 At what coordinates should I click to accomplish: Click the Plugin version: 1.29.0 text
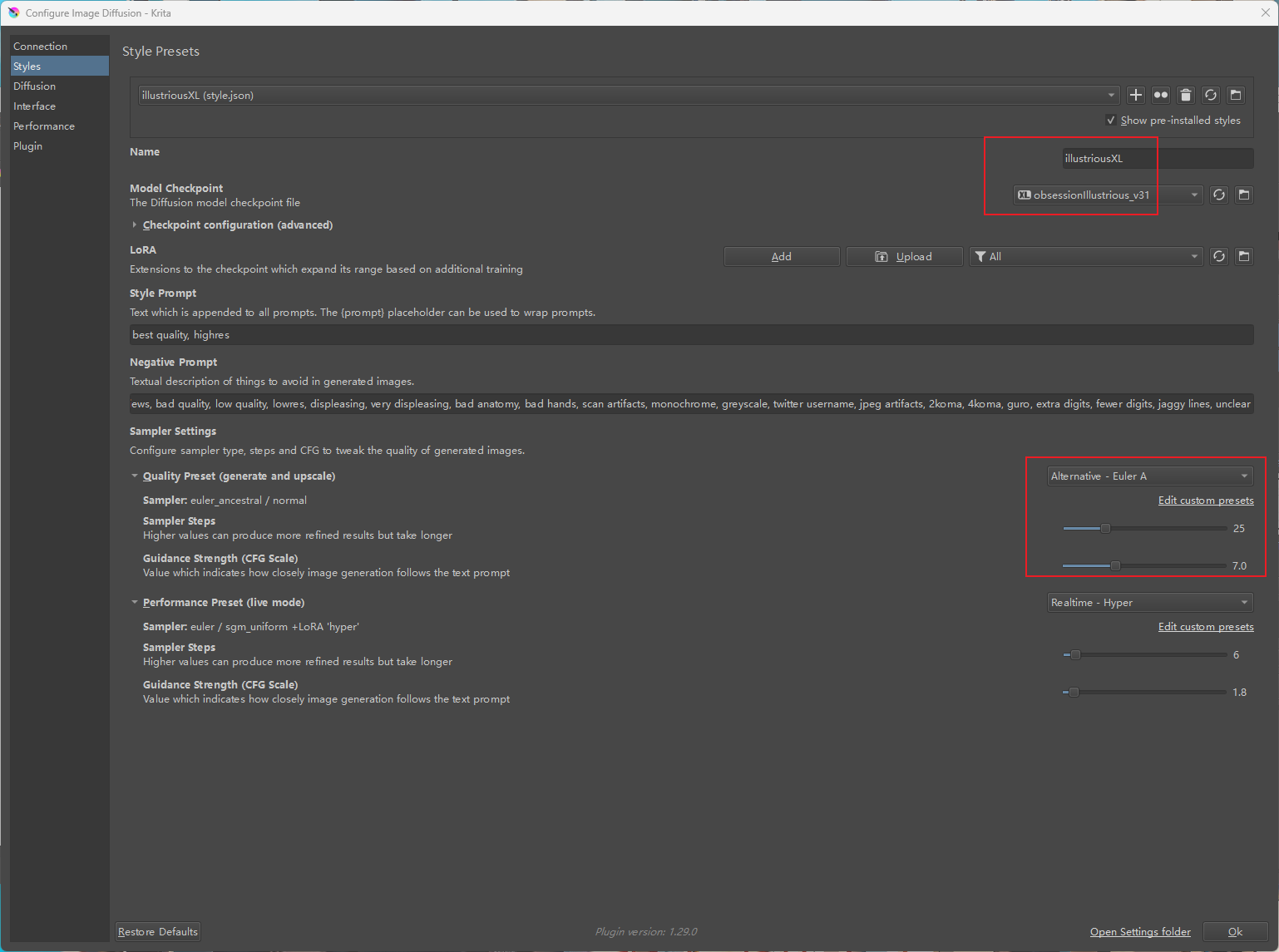646,931
